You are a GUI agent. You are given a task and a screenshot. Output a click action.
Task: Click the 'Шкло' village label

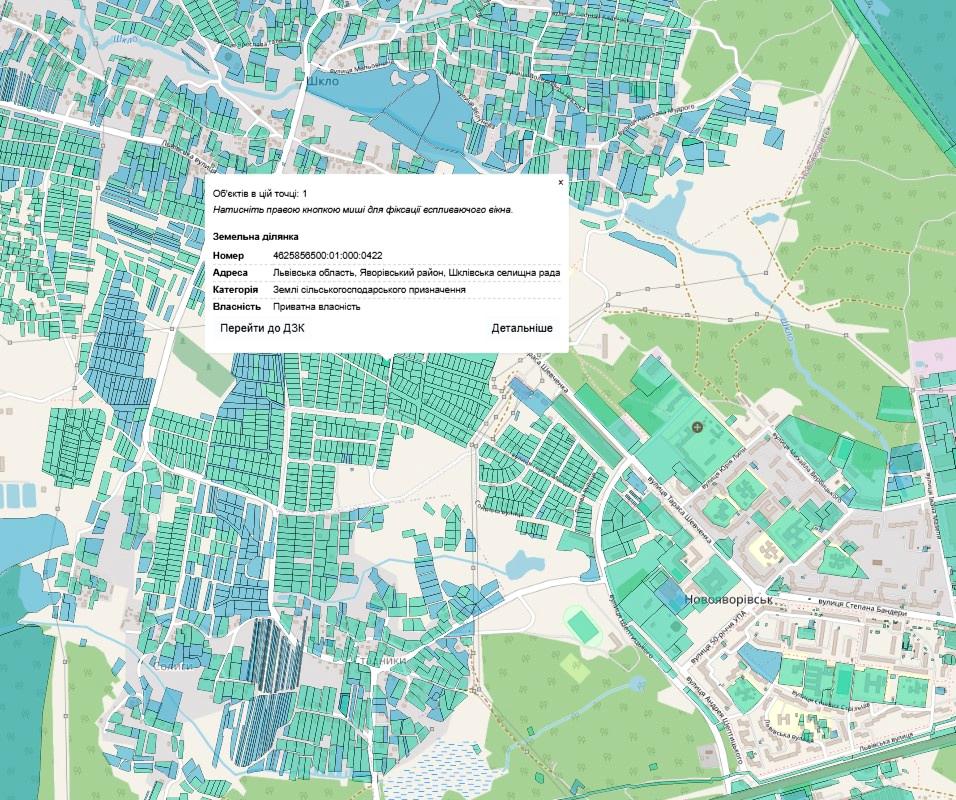(324, 82)
